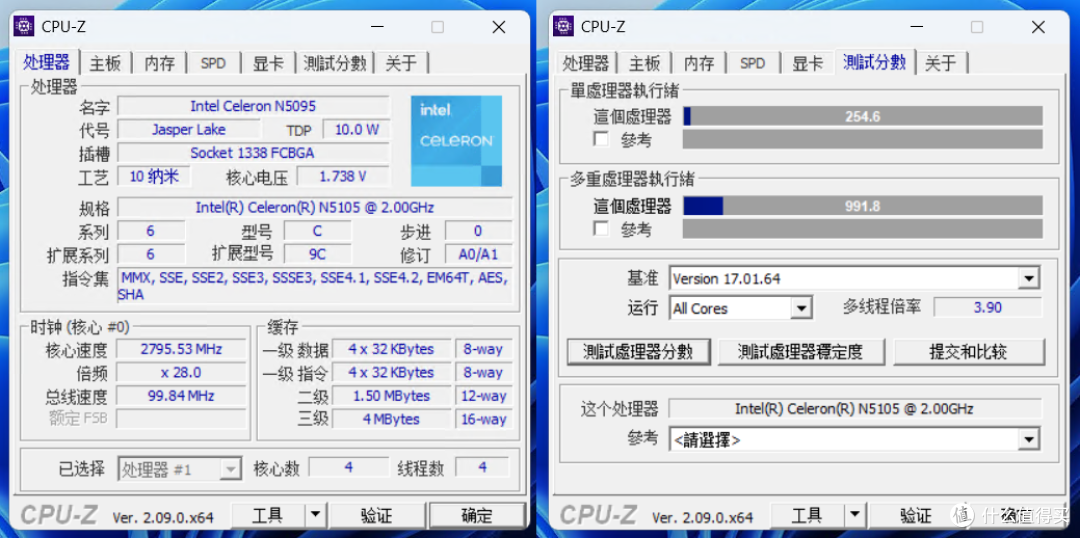The image size is (1080, 538).
Task: Click the 三级 cache value 4 MBytes
Action: tap(391, 420)
